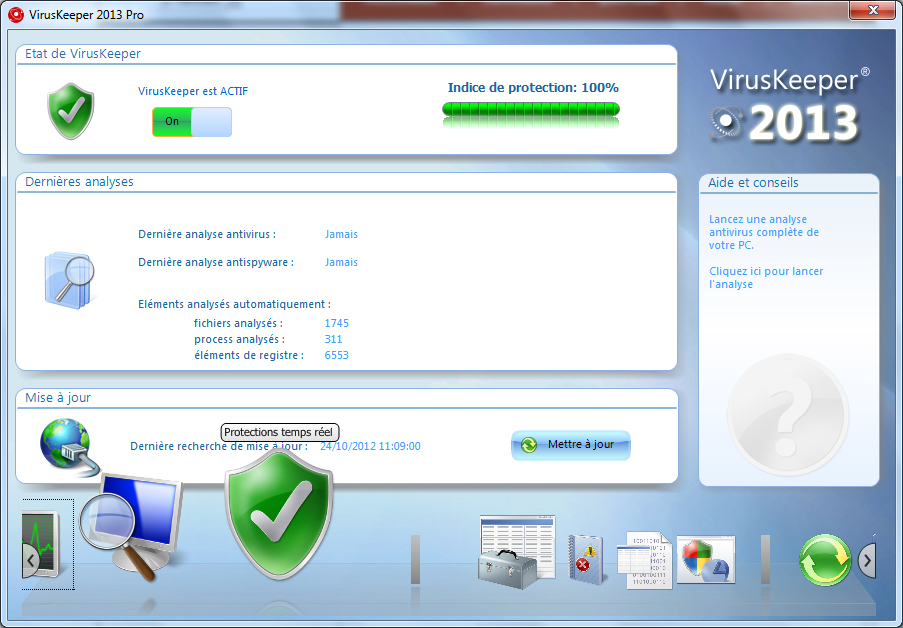Open the notebook with warning sign icon
903x628 pixels.
click(x=586, y=559)
